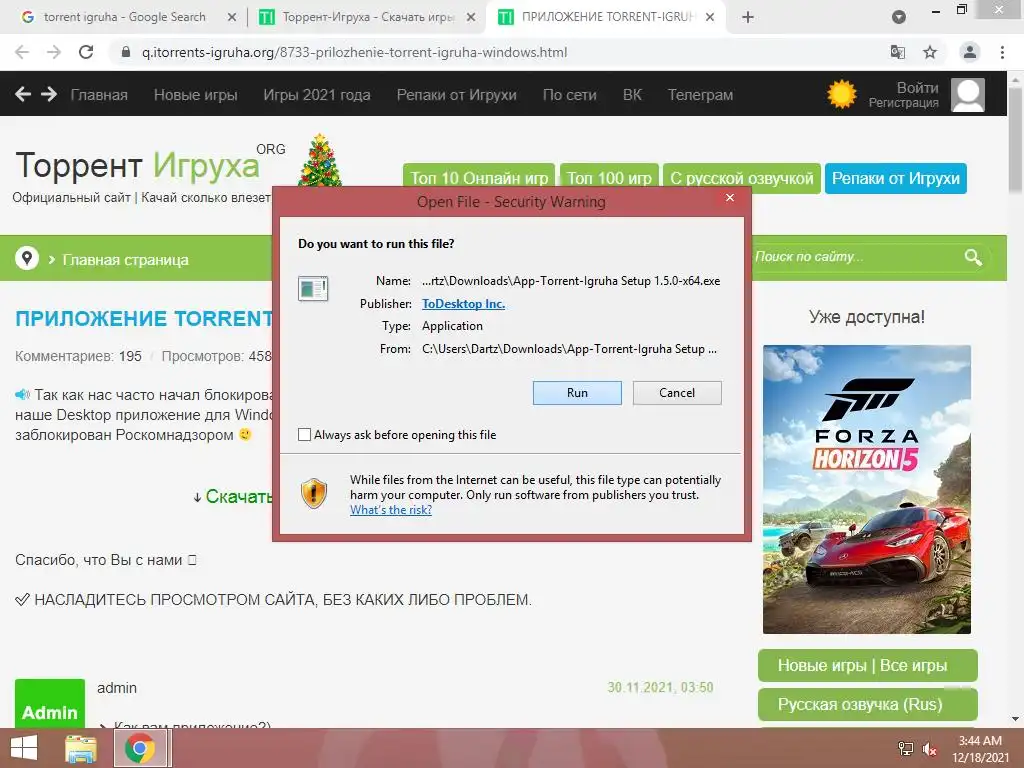The height and width of the screenshot is (768, 1024).
Task: Select the ПРИЛОЖЕНИЕ TORRENT-IGRUHA tab
Action: click(607, 17)
